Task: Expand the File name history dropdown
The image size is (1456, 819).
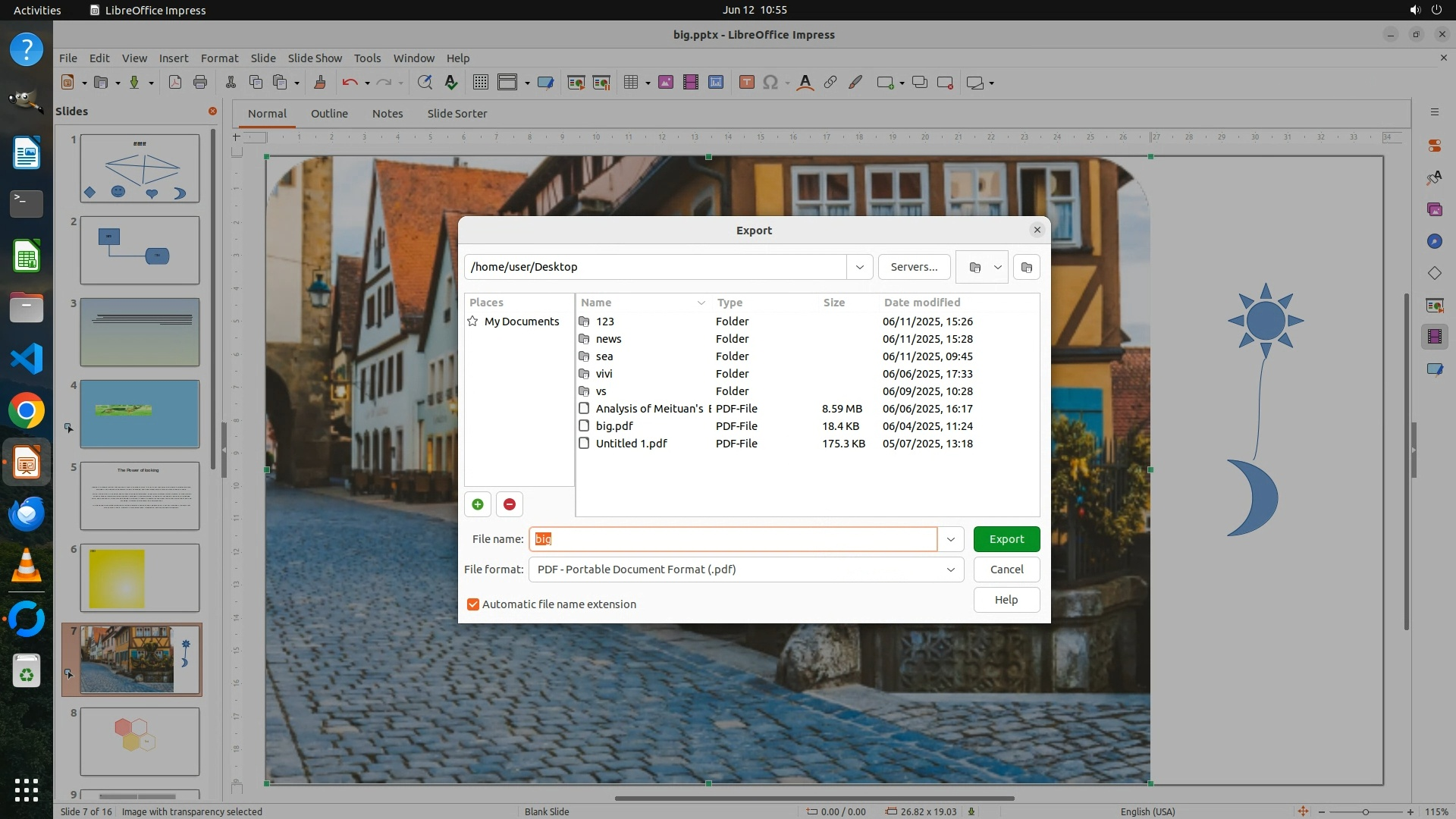Action: 950,539
